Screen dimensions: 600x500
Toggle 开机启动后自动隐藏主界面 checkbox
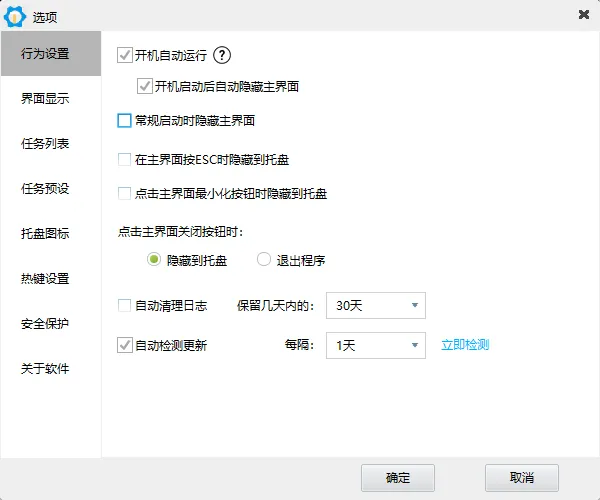coord(145,86)
